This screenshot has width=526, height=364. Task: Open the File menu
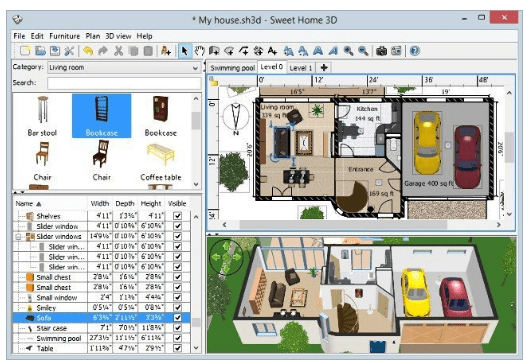[x=19, y=36]
